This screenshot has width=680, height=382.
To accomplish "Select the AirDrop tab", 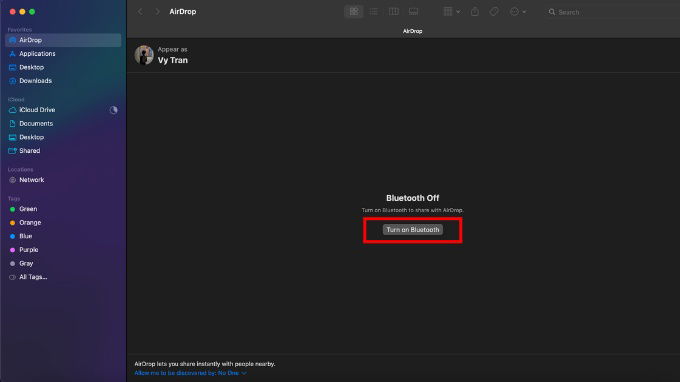I will coord(412,31).
